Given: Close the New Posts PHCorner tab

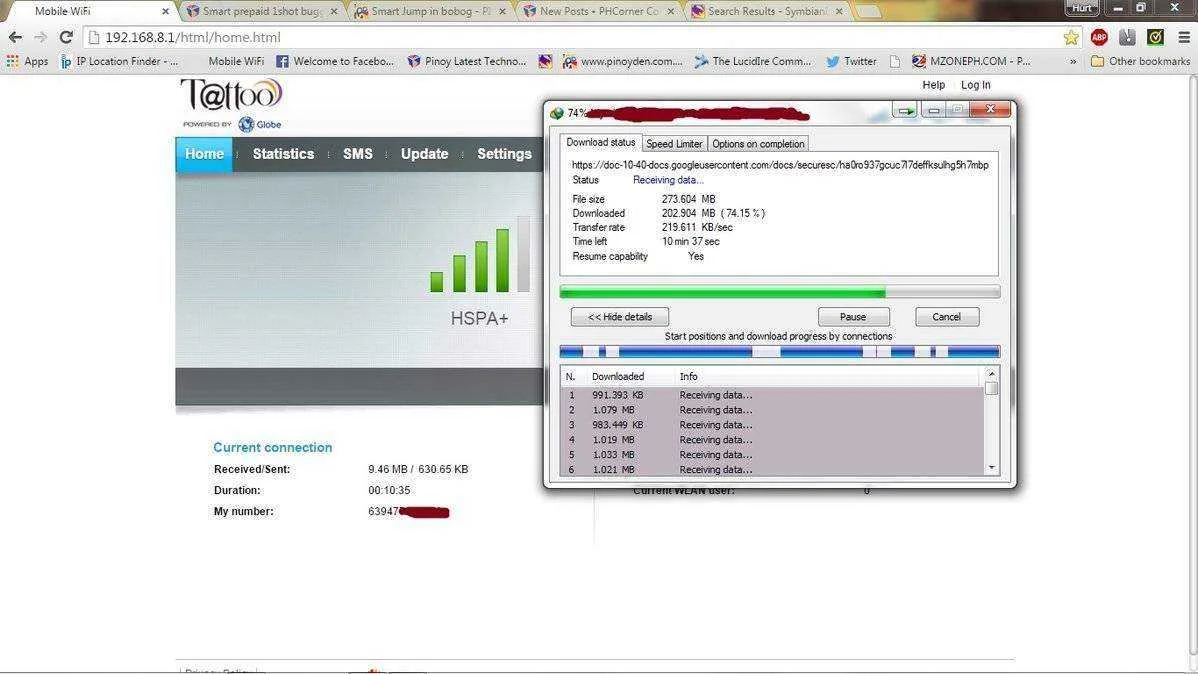Looking at the screenshot, I should coord(671,11).
